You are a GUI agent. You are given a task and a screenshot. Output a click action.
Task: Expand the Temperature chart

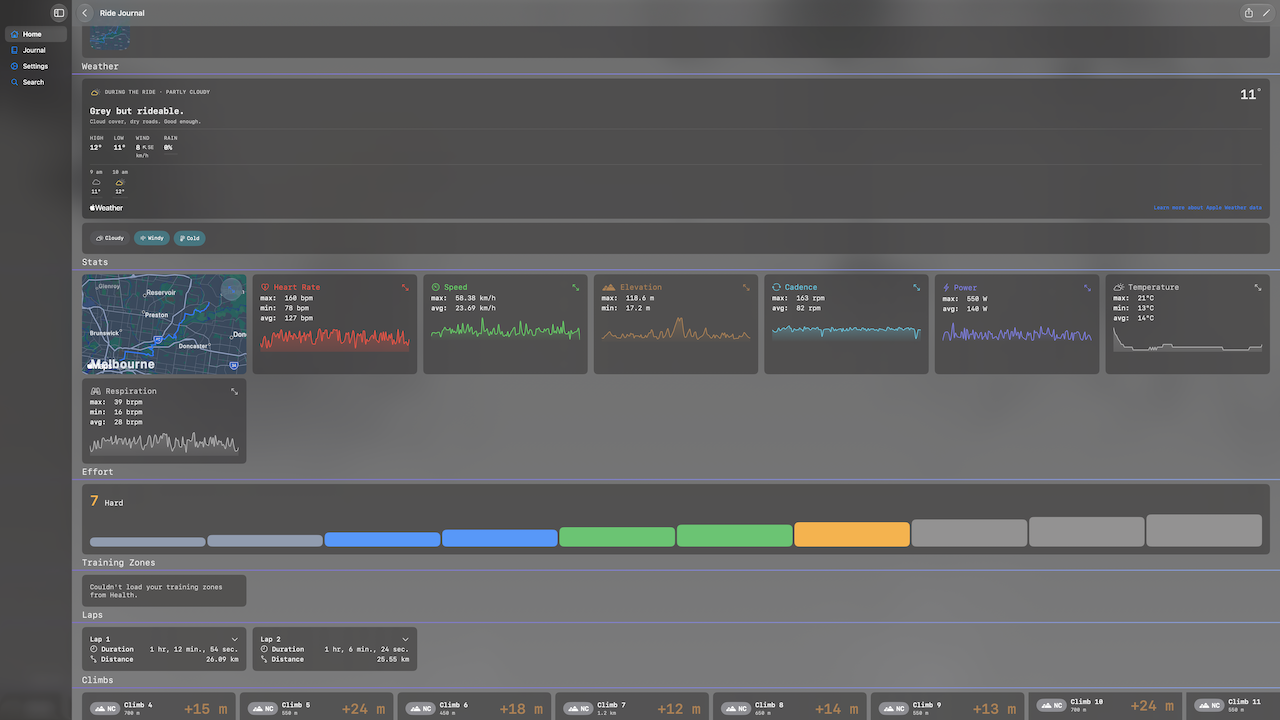(x=1258, y=287)
